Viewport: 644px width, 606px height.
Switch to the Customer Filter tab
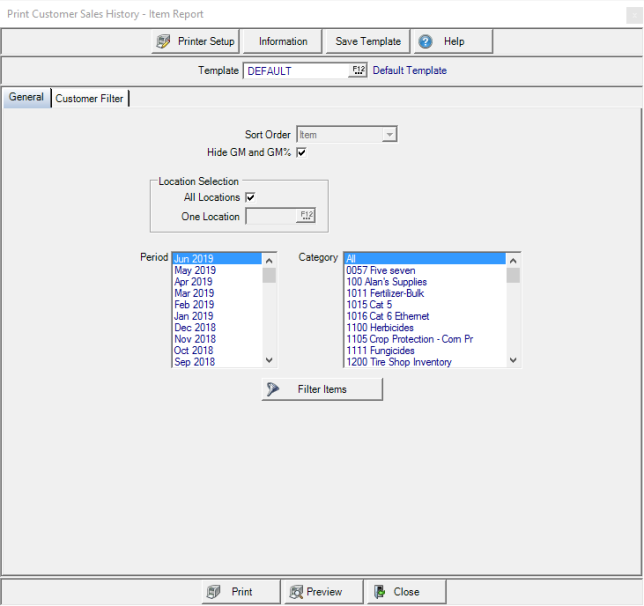(90, 99)
